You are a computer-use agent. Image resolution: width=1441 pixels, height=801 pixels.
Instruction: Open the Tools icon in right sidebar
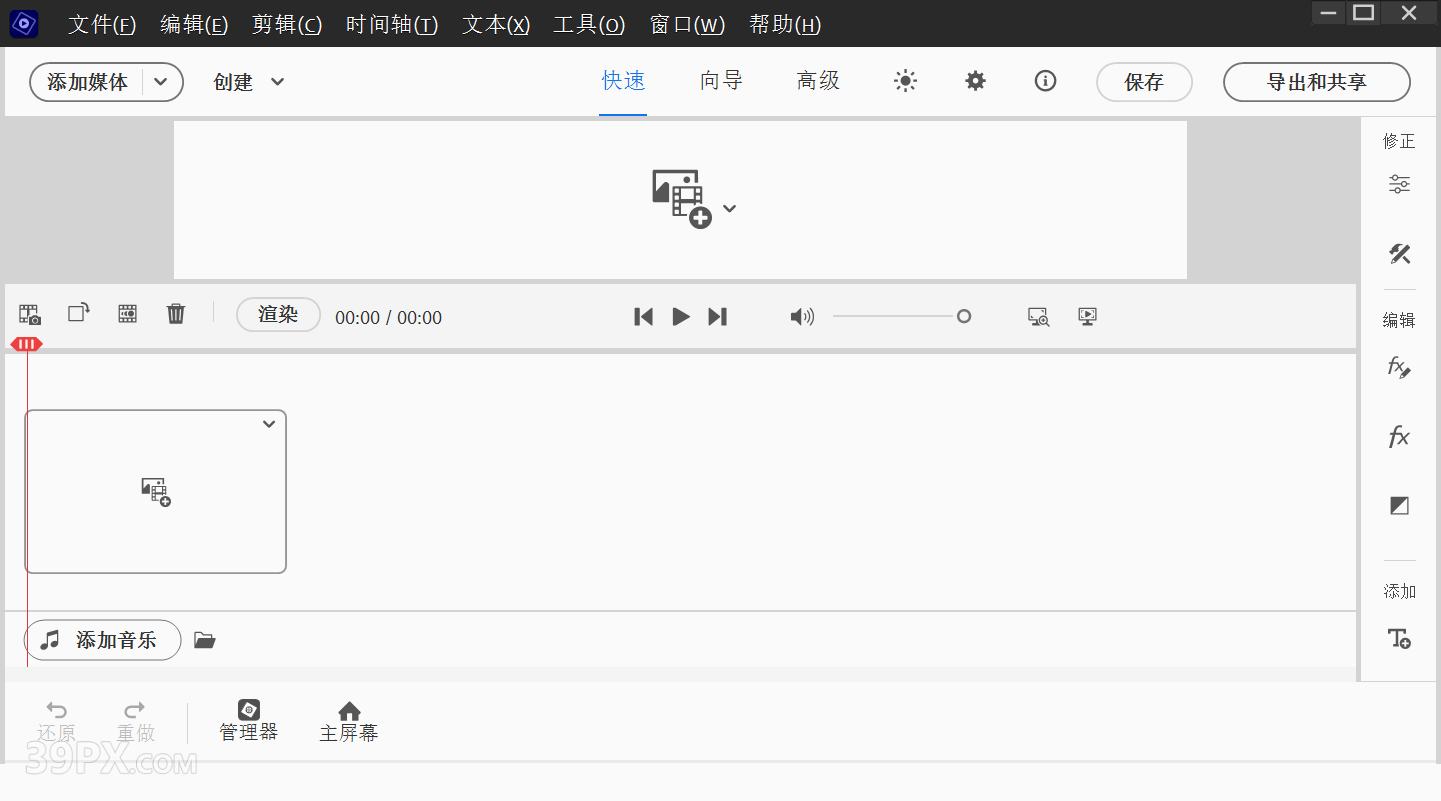pos(1399,254)
